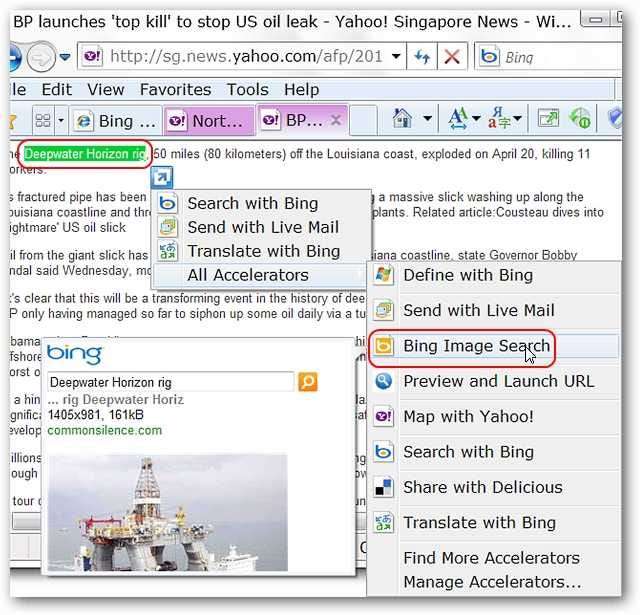Click the magnifier icon for Preview and Launch URL
The width and height of the screenshot is (640, 615).
[383, 381]
